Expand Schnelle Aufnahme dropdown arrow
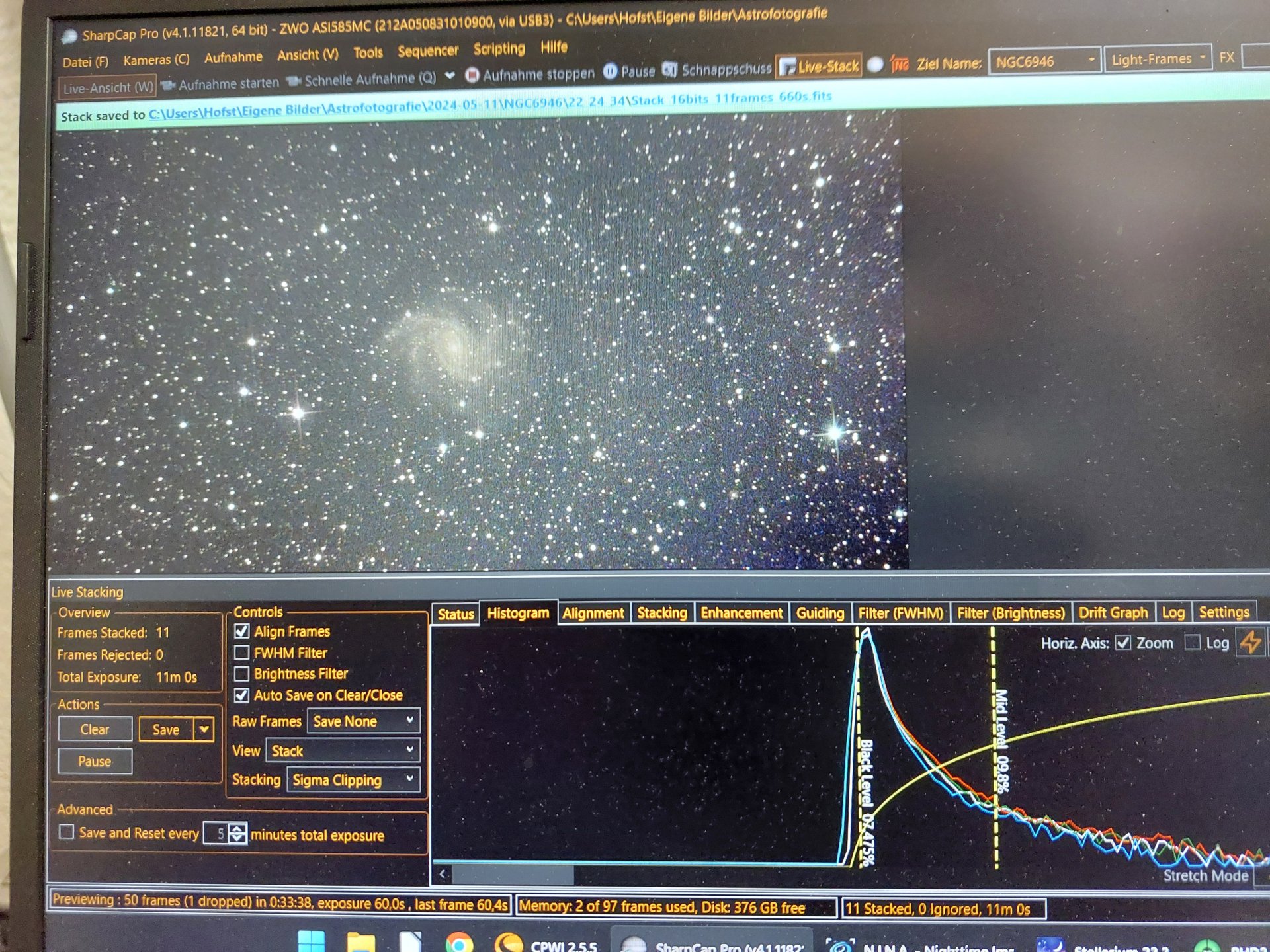The width and height of the screenshot is (1270, 952). click(x=450, y=75)
